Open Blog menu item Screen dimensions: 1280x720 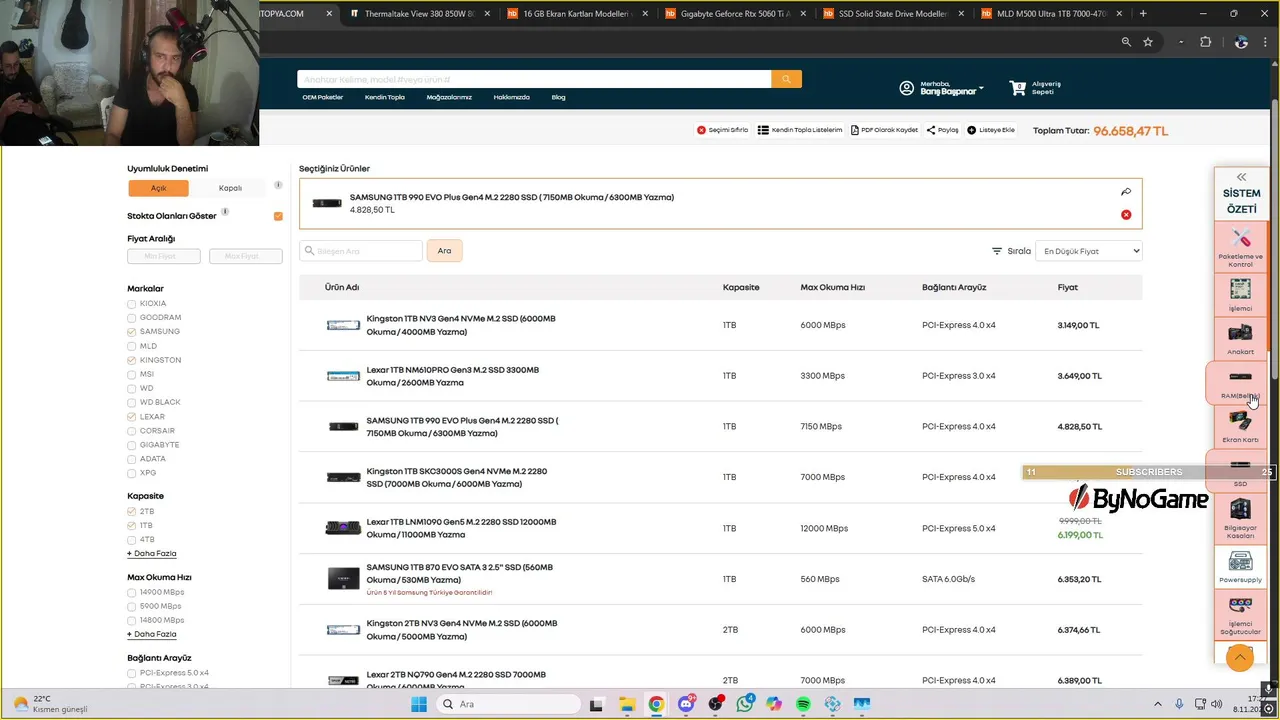tap(558, 97)
